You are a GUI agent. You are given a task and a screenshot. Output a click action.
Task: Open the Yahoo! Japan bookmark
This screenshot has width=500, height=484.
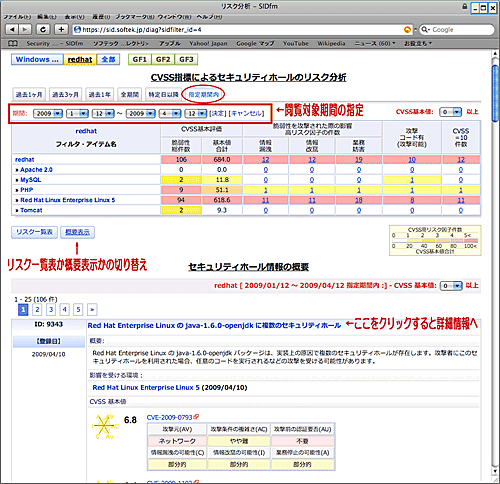pyautogui.click(x=208, y=44)
